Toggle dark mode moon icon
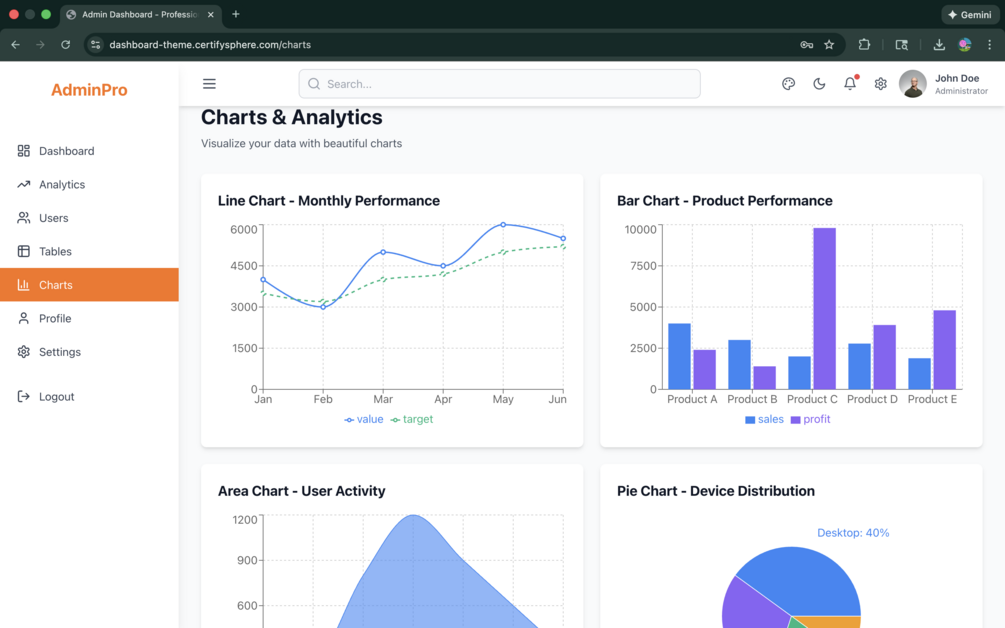The height and width of the screenshot is (628, 1005). point(819,84)
